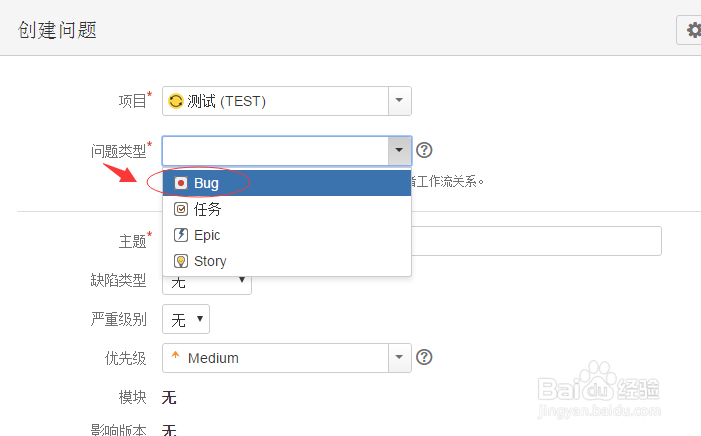Click the 任务 checkbox icon in dropdown
Viewport: 701px width, 436px height.
point(181,209)
